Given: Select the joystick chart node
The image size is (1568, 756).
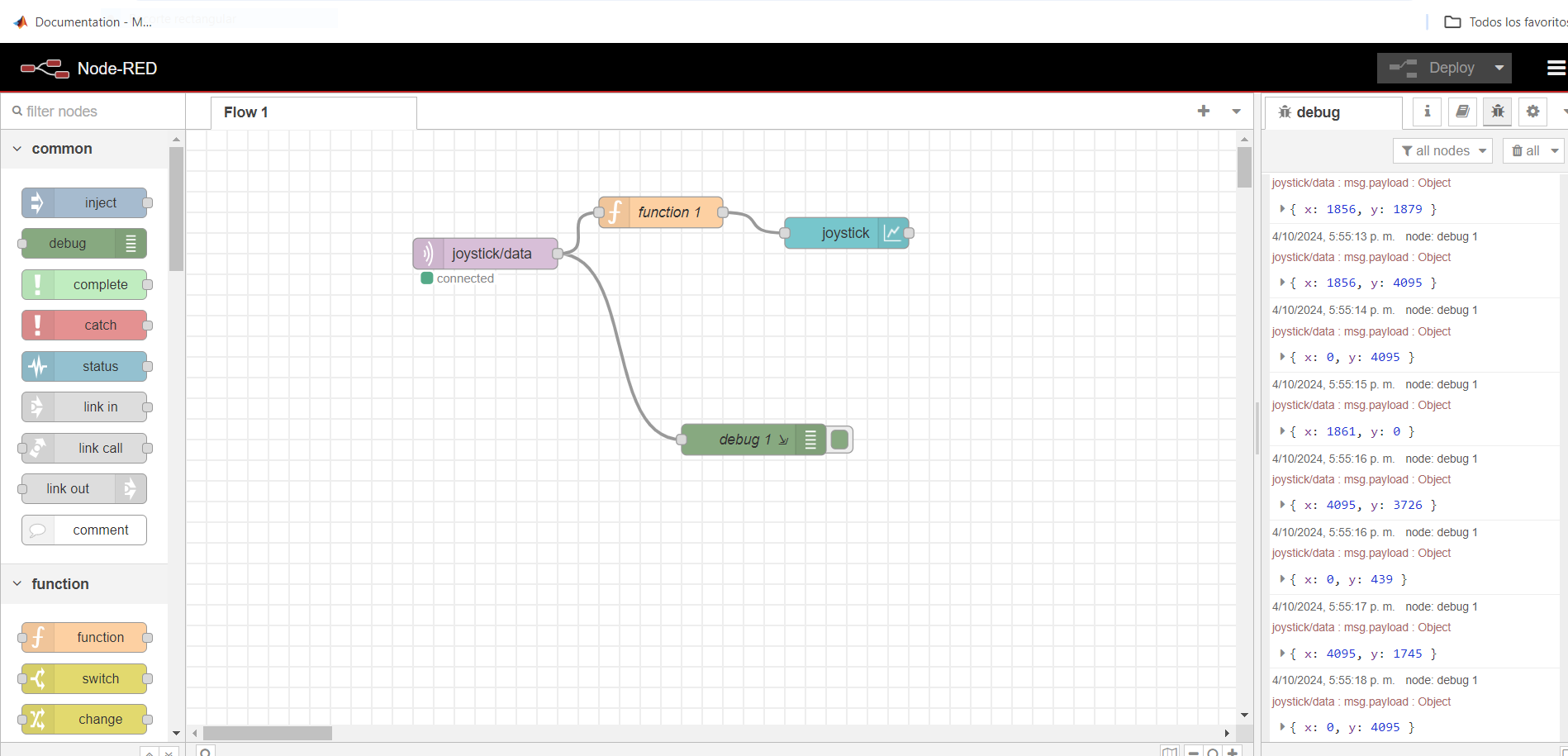Looking at the screenshot, I should 847,233.
